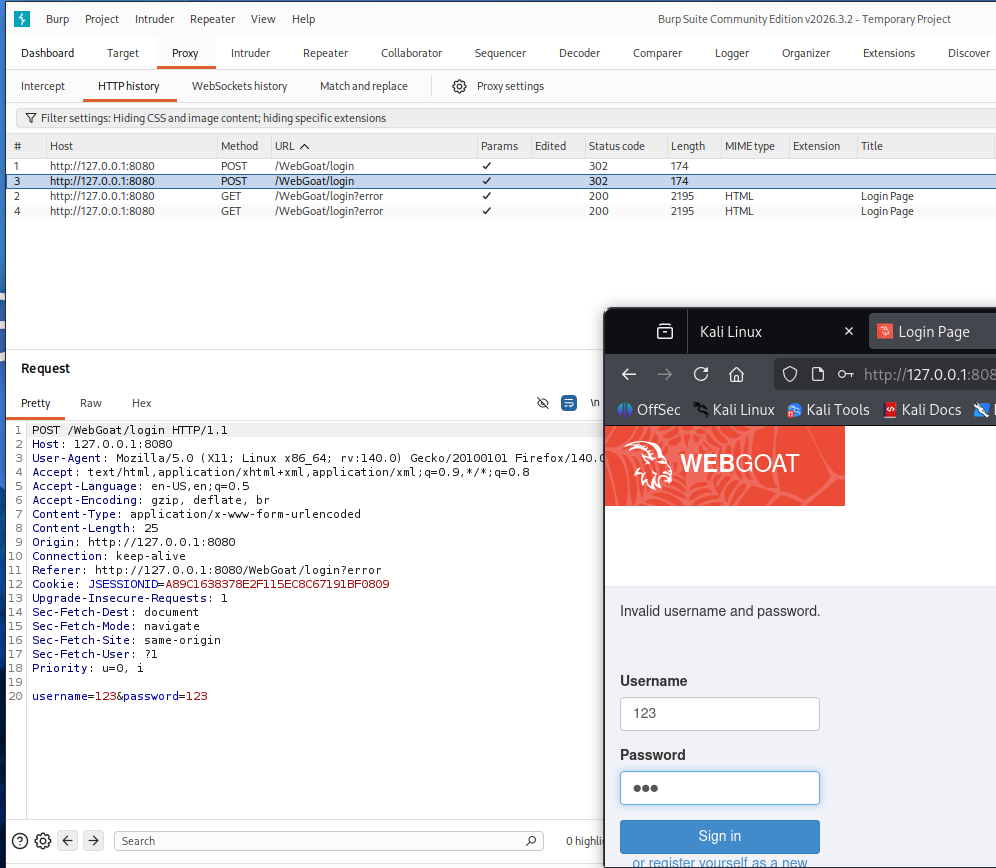Switch request view to Hex
This screenshot has height=868, width=996.
point(142,403)
